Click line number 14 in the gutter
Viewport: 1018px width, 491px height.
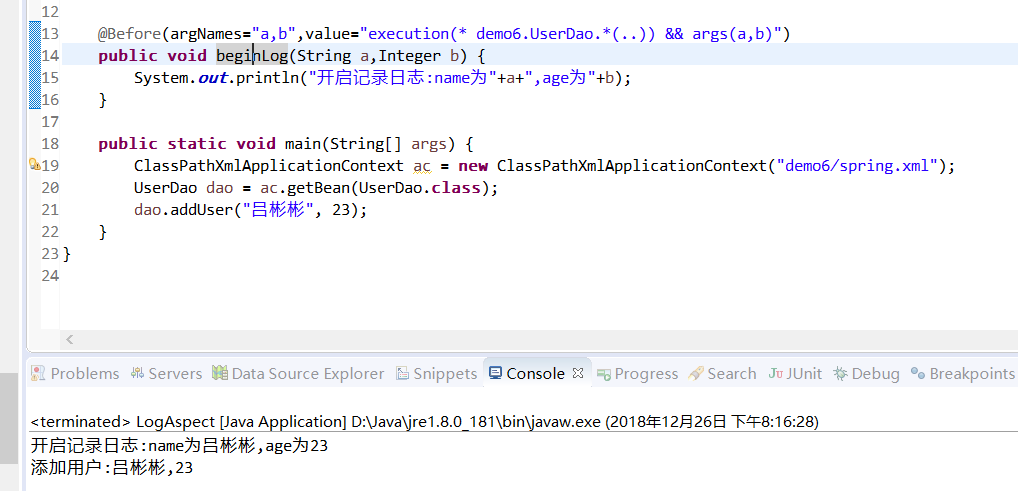pos(50,55)
